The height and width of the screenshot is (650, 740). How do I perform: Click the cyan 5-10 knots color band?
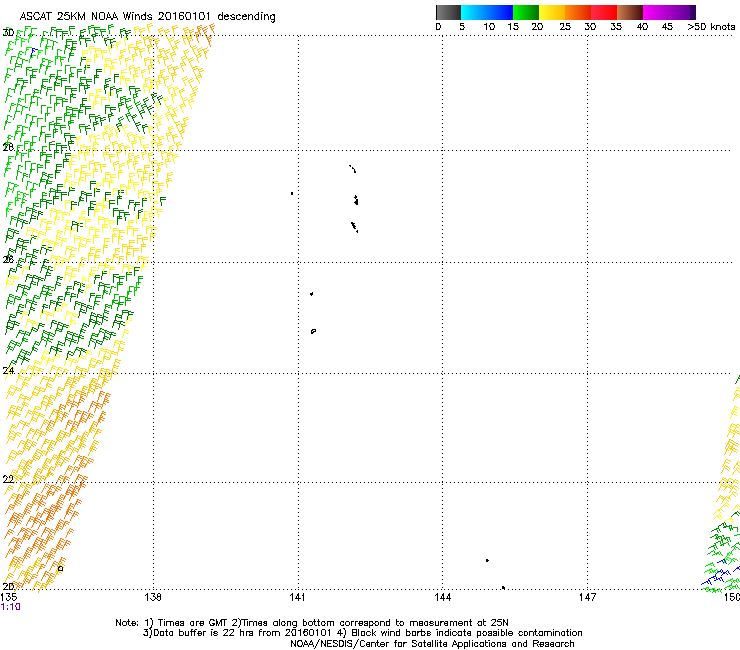[473, 12]
